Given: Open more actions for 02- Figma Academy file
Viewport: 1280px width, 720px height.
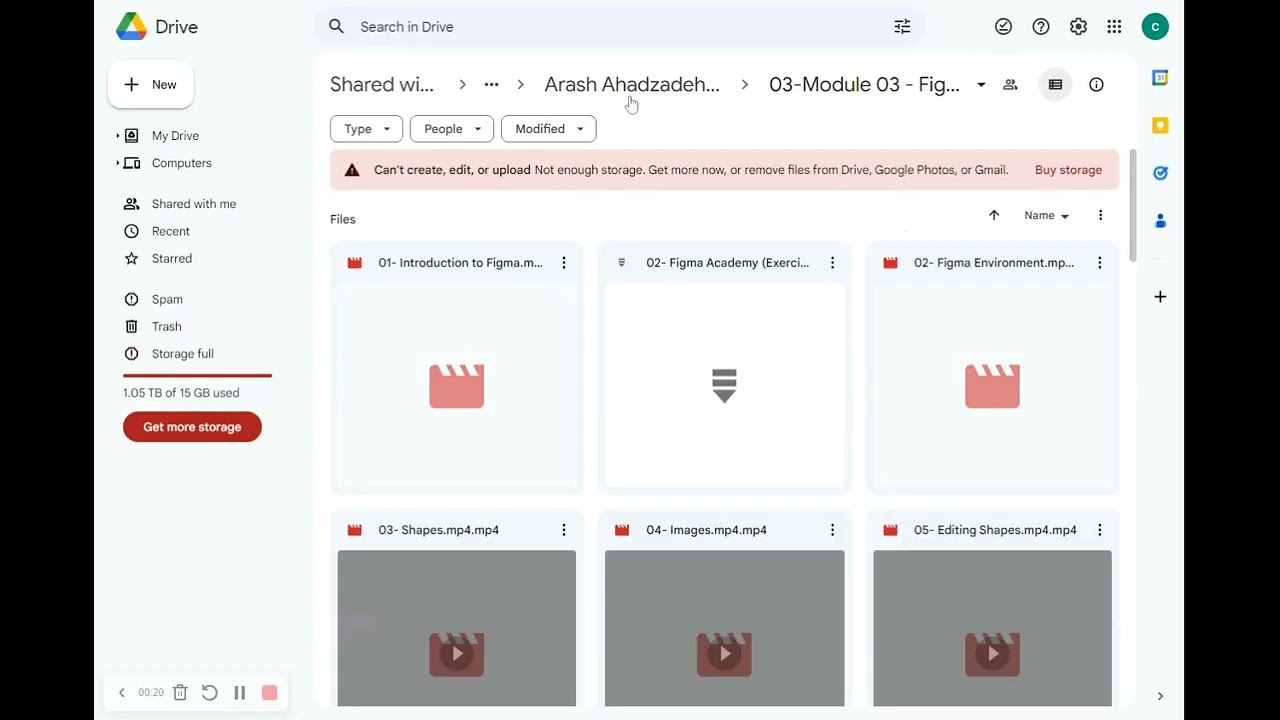Looking at the screenshot, I should click(832, 263).
